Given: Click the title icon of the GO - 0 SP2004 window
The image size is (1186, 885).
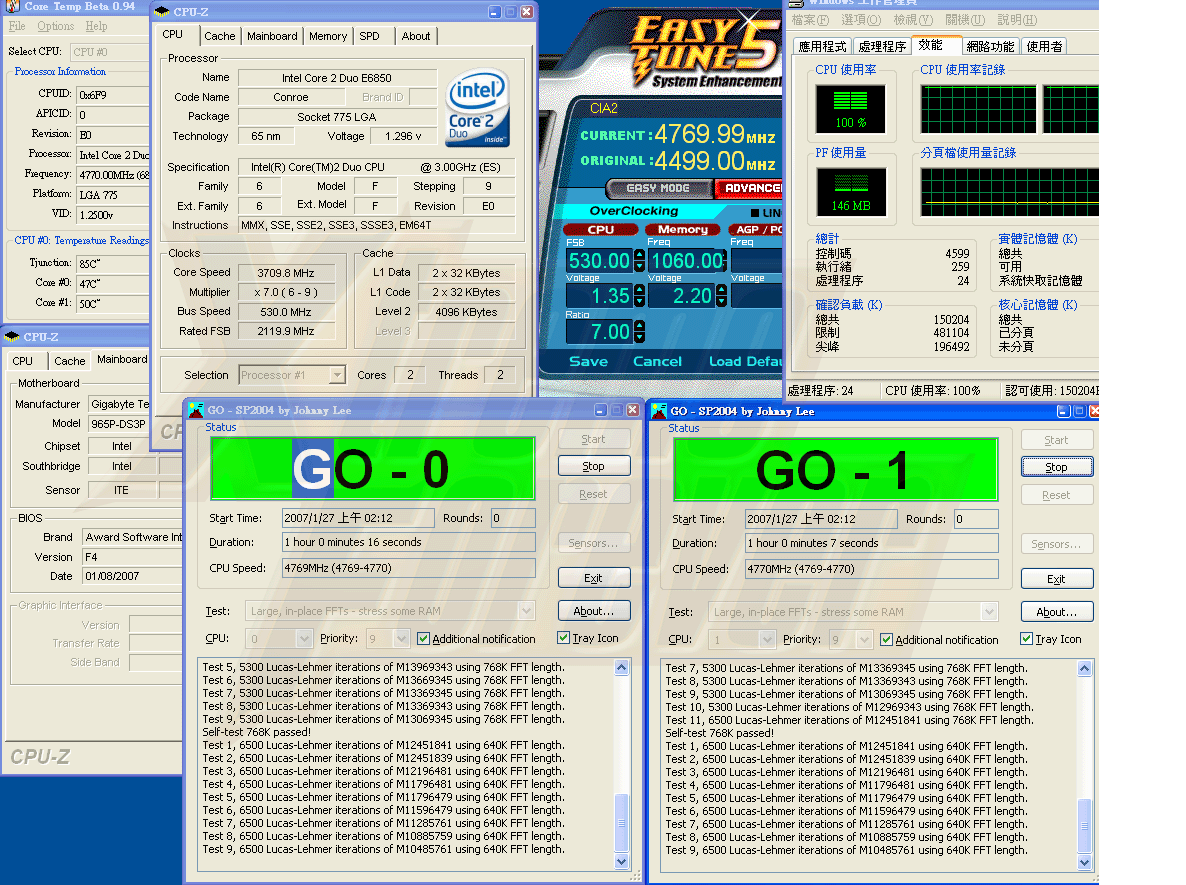Looking at the screenshot, I should pyautogui.click(x=196, y=410).
